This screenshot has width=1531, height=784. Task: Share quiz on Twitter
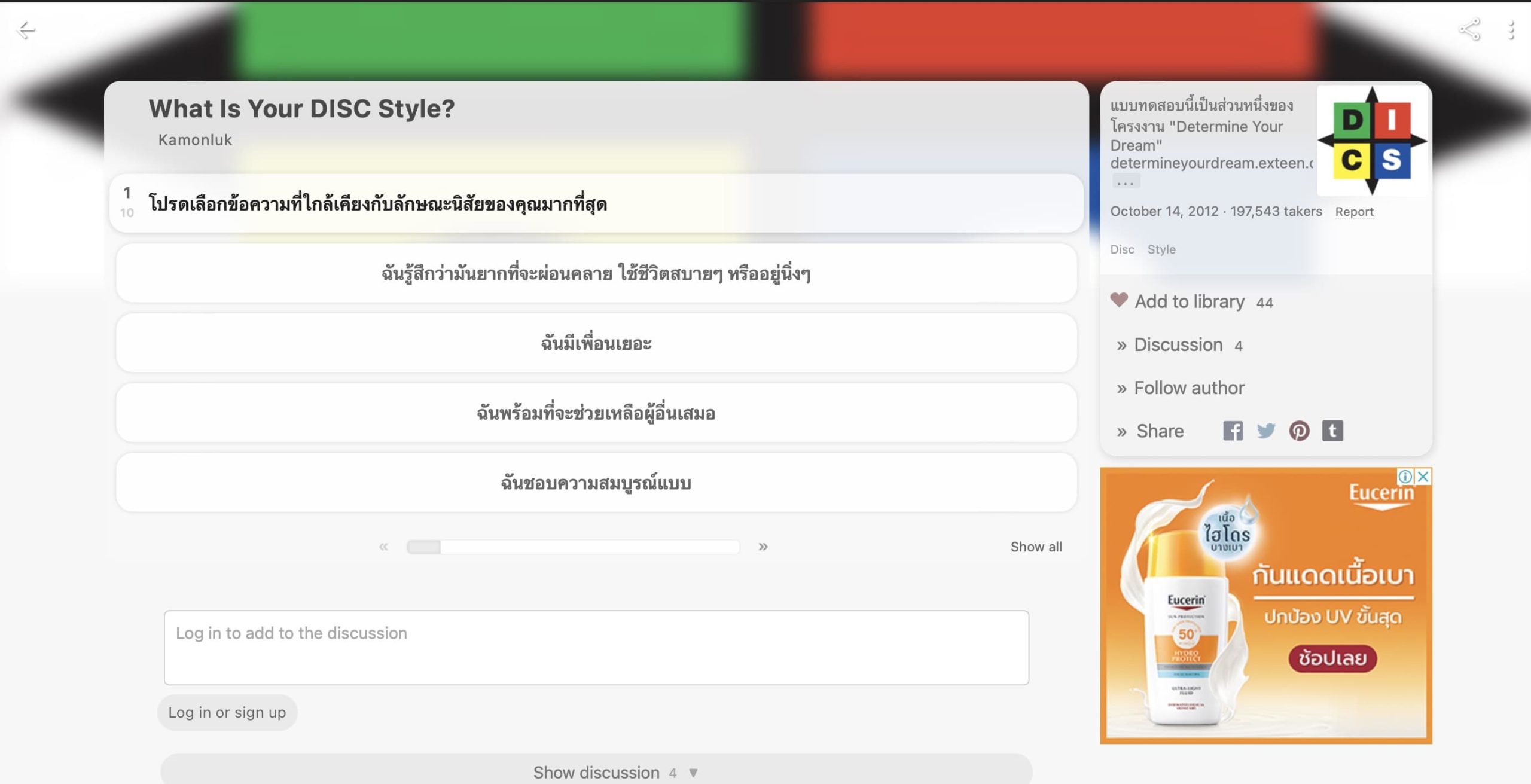click(1265, 431)
